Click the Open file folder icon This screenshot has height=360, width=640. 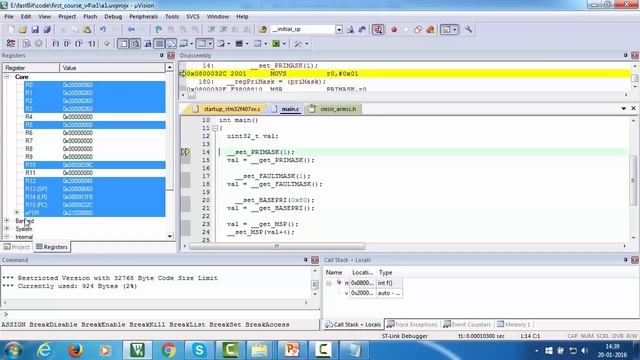pos(23,29)
